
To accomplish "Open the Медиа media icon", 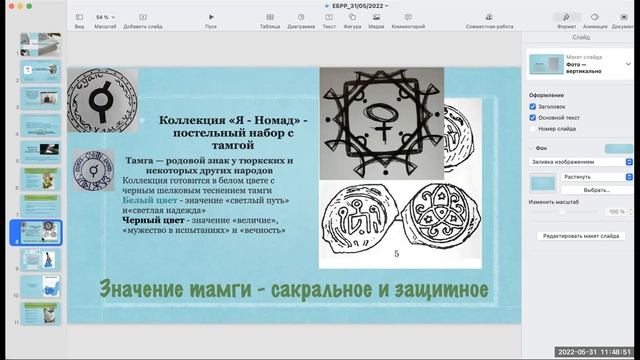I will click(376, 17).
